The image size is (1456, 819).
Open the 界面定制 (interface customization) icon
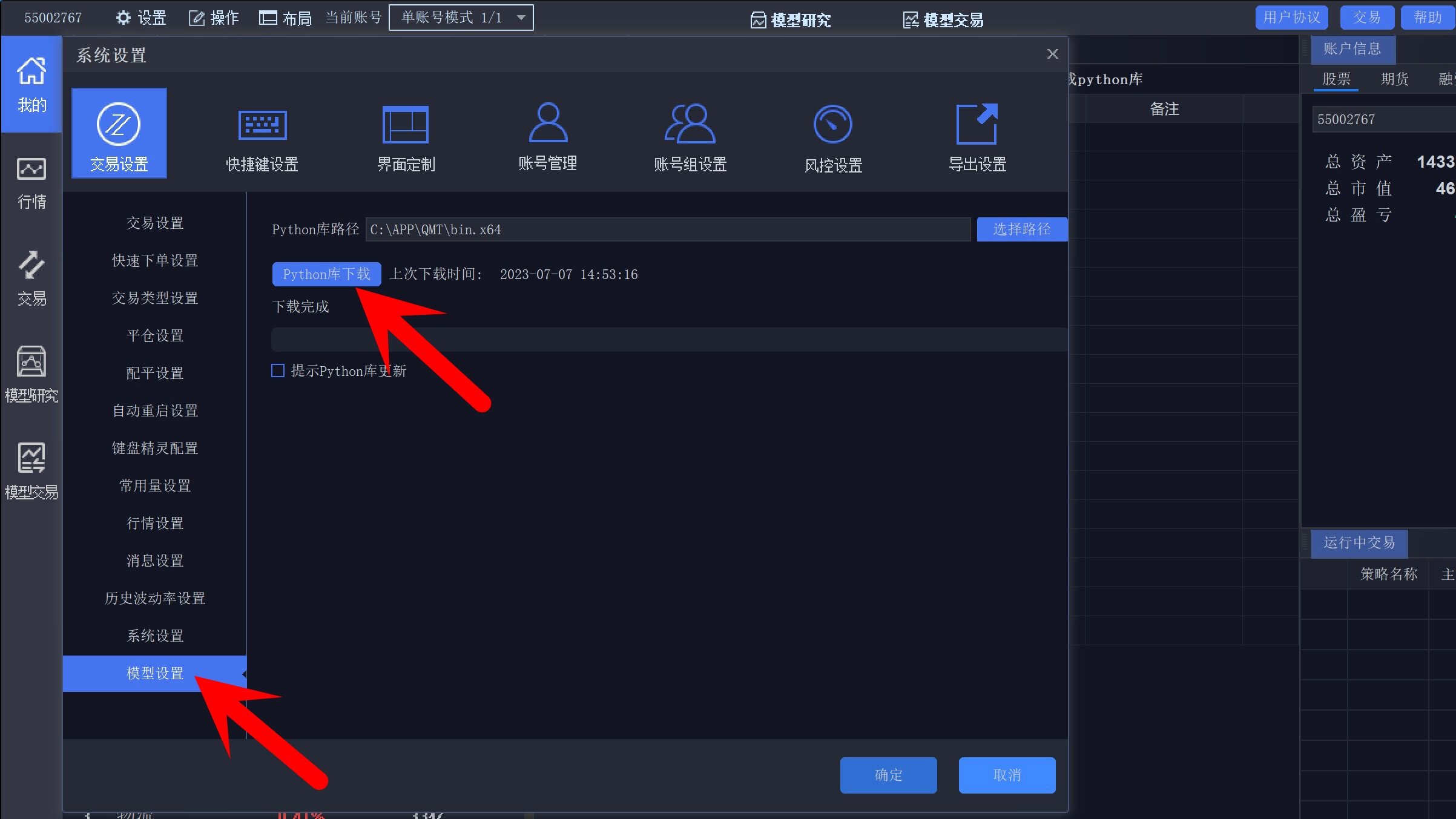(x=404, y=136)
